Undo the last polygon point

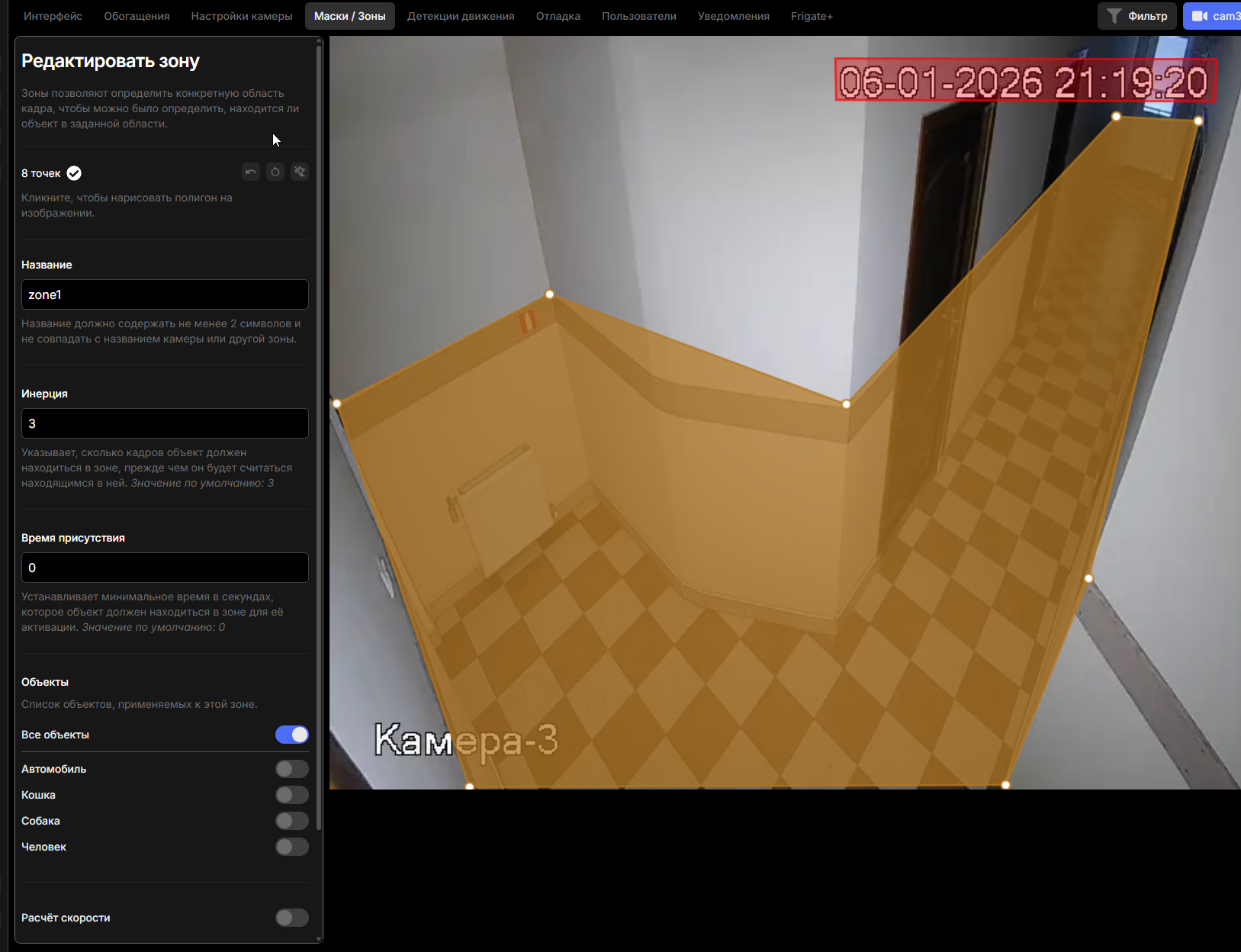(x=251, y=172)
